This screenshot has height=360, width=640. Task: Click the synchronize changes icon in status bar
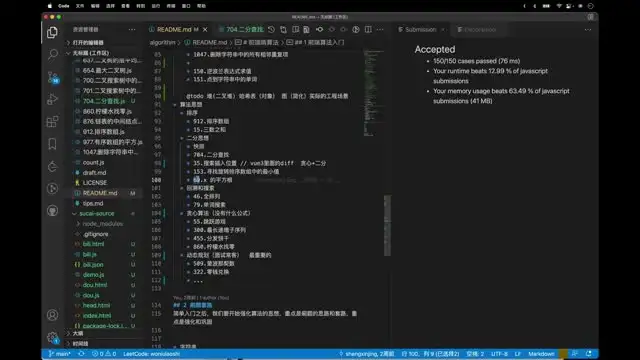click(x=81, y=353)
